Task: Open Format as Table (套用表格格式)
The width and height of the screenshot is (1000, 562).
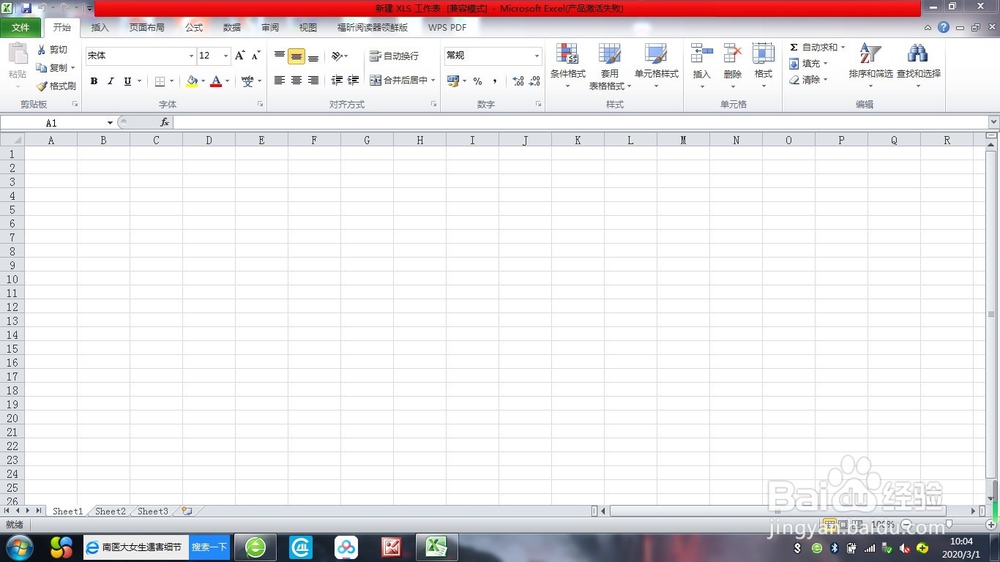Action: point(609,66)
